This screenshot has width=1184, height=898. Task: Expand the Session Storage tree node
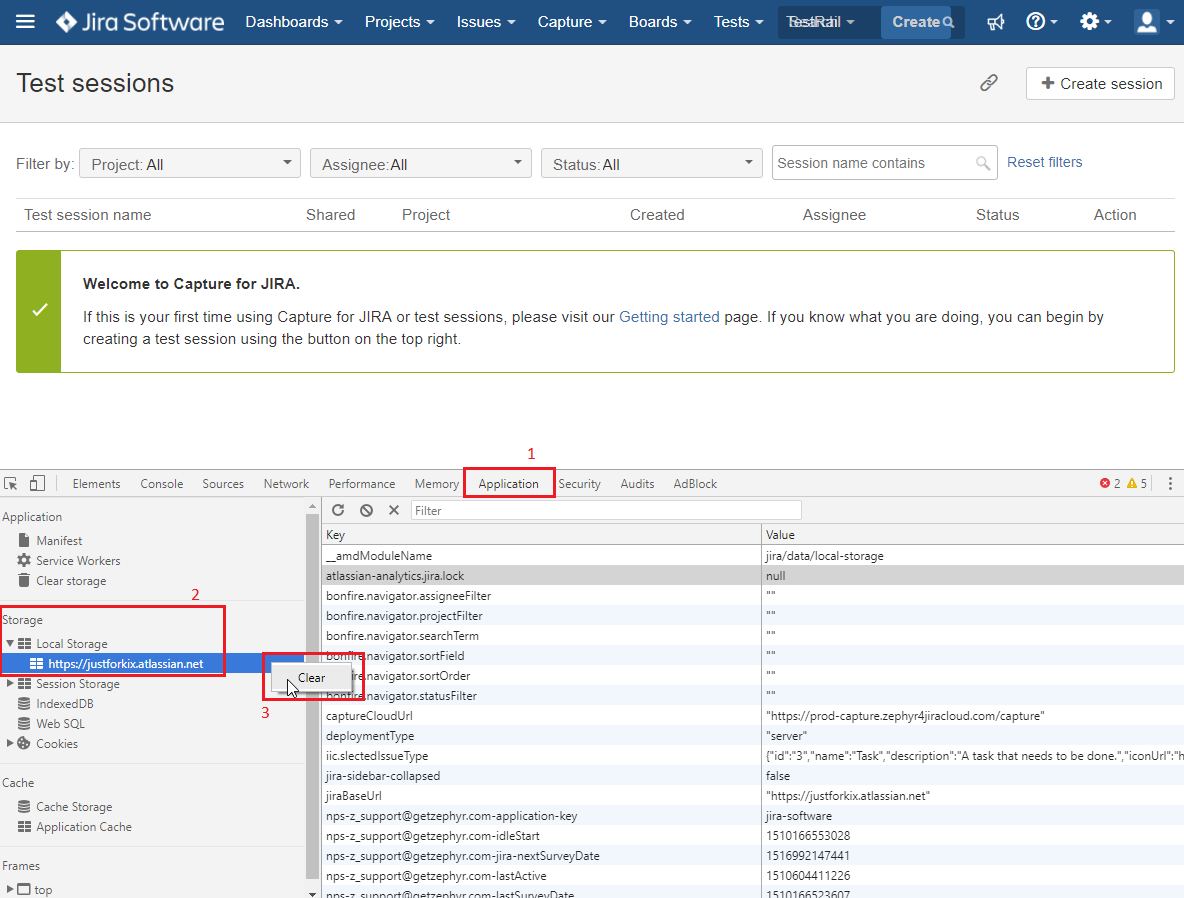[x=10, y=684]
